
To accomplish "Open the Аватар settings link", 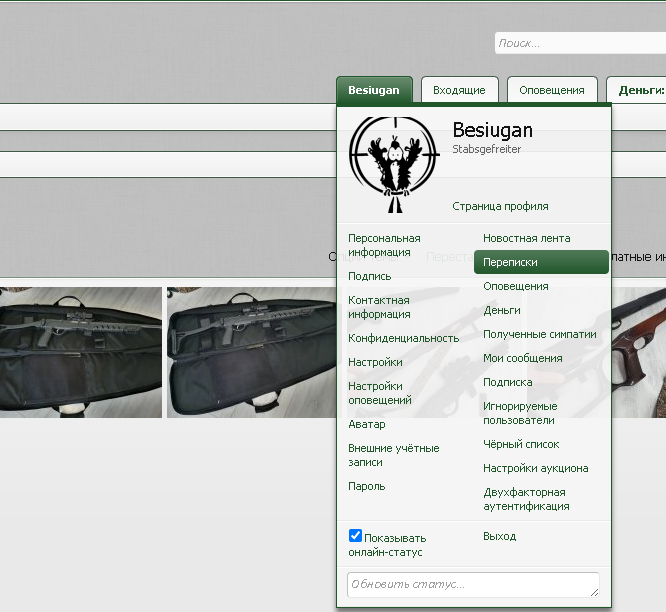I will (367, 424).
